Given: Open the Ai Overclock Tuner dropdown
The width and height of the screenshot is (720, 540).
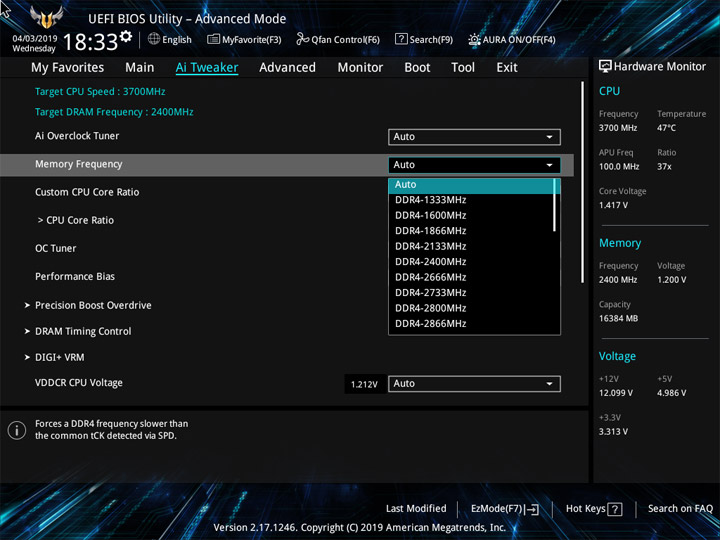Looking at the screenshot, I should [x=474, y=137].
